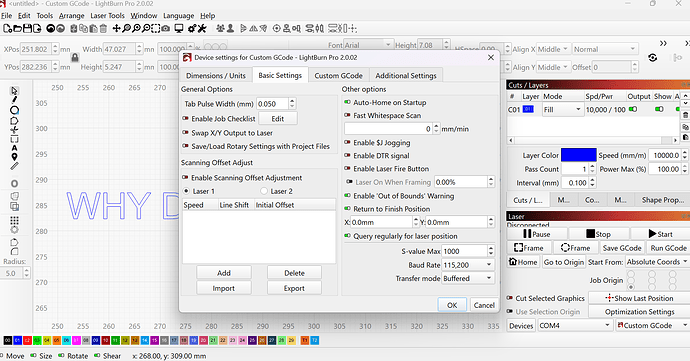Open the Font Arial dropdown
This screenshot has height=361, width=690.
367,45
